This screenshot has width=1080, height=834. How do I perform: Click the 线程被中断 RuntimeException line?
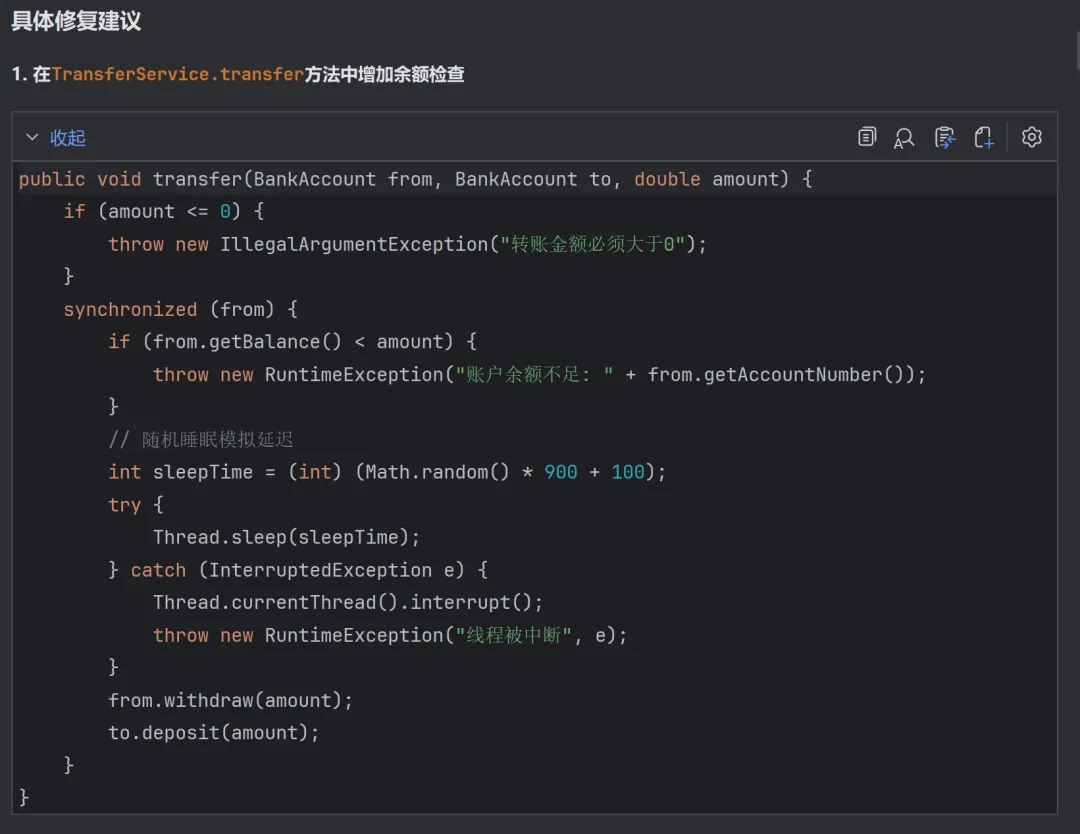390,635
